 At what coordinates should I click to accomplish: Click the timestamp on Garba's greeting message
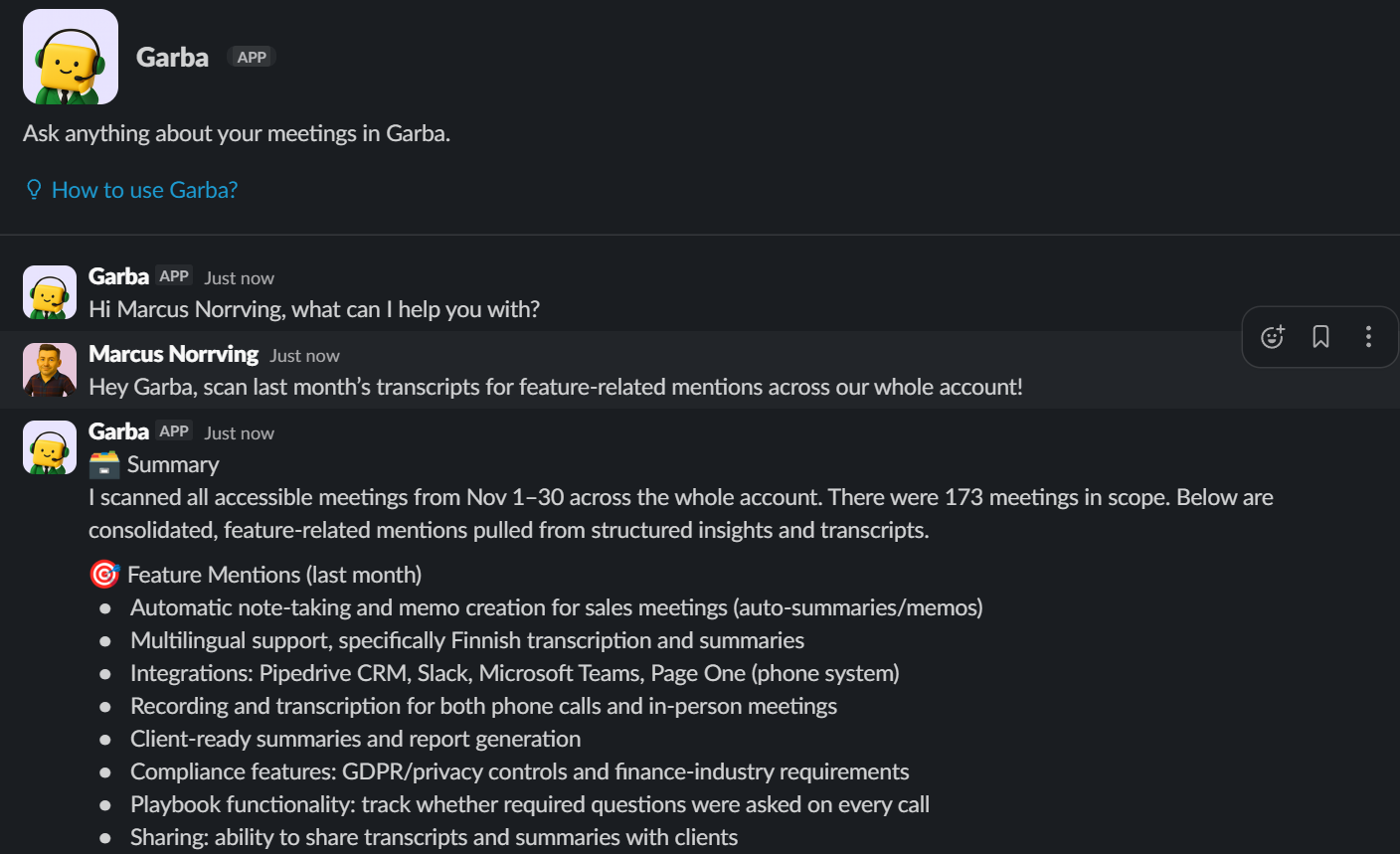coord(239,278)
